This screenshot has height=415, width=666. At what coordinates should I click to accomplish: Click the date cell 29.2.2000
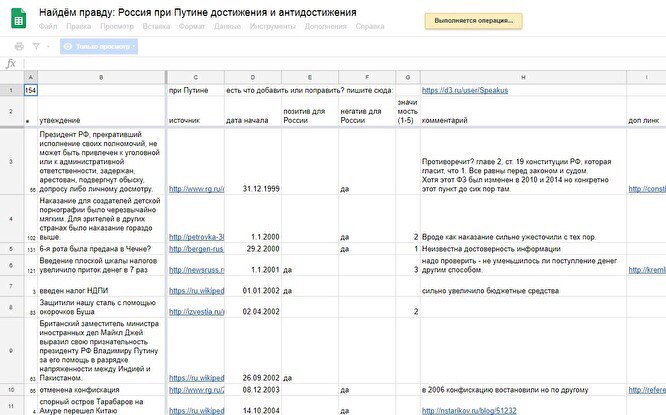coord(253,248)
